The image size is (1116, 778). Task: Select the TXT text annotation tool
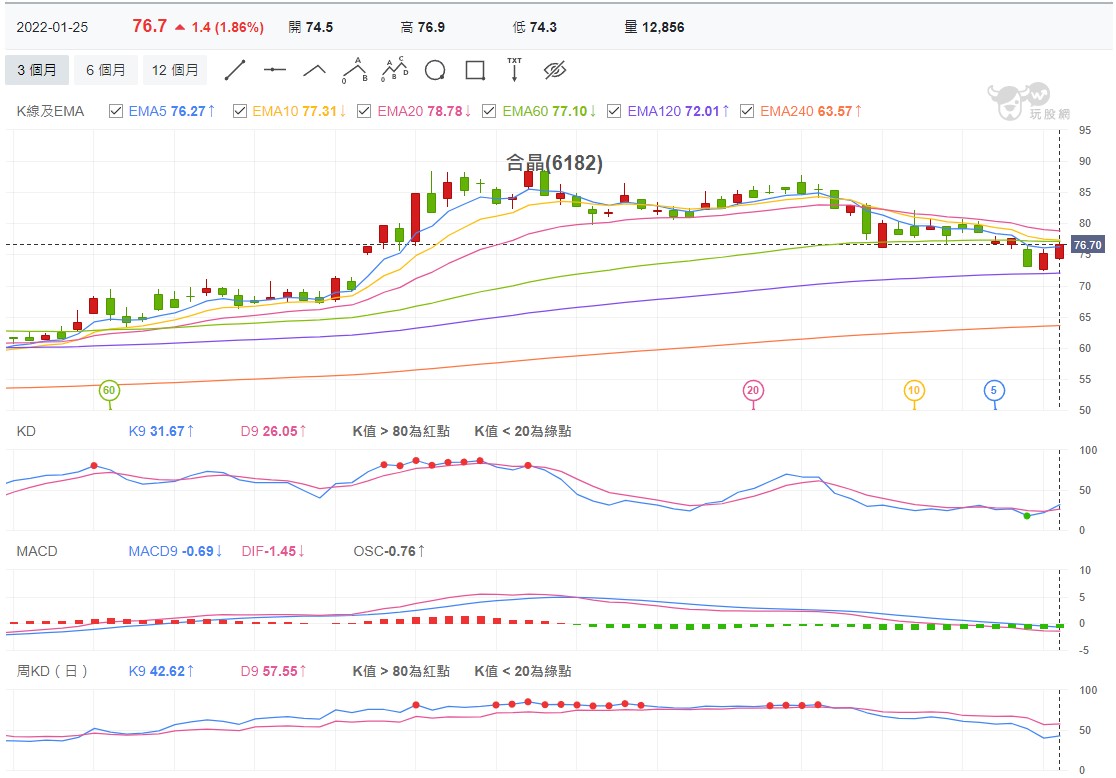click(514, 70)
